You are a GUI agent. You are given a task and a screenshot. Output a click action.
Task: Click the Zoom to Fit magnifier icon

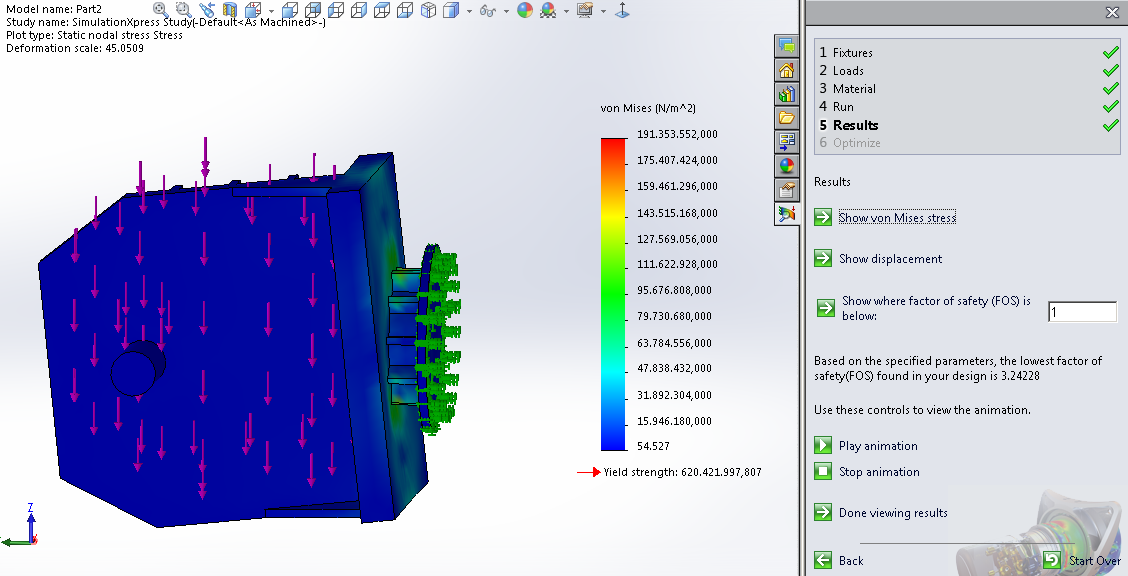[x=159, y=9]
